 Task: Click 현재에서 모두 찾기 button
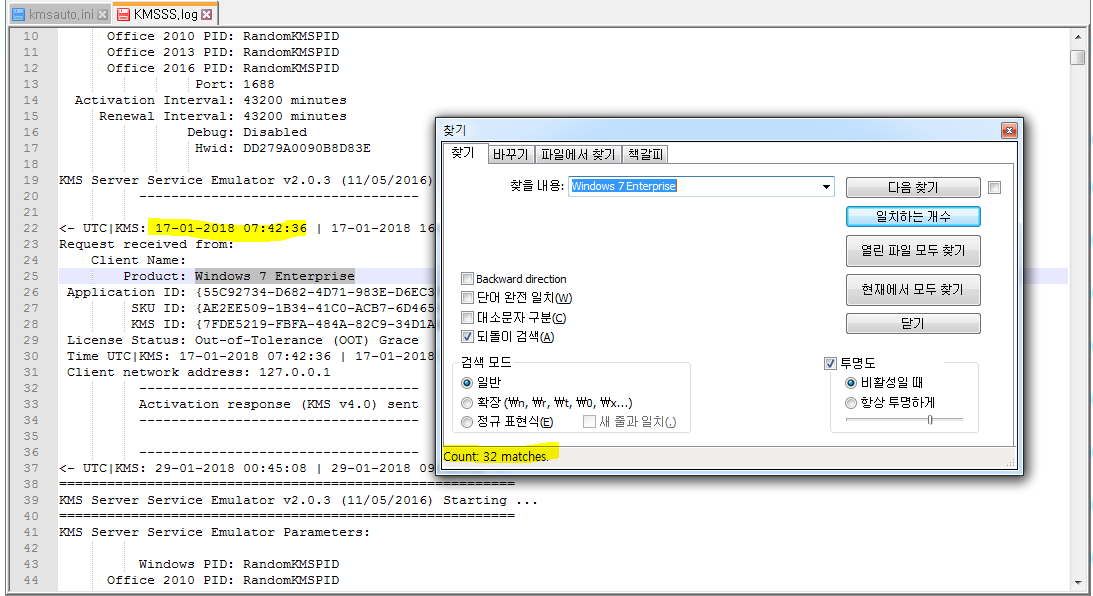(912, 289)
